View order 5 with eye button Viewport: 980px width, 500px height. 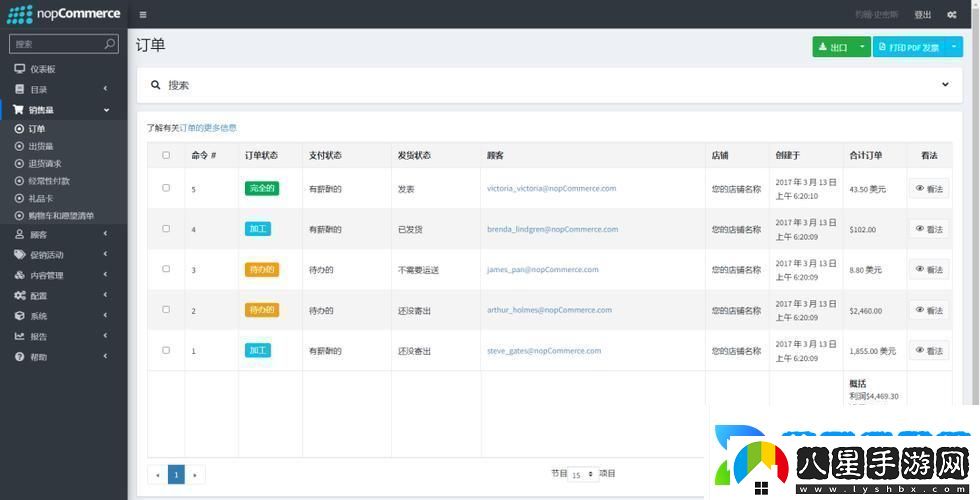click(929, 189)
